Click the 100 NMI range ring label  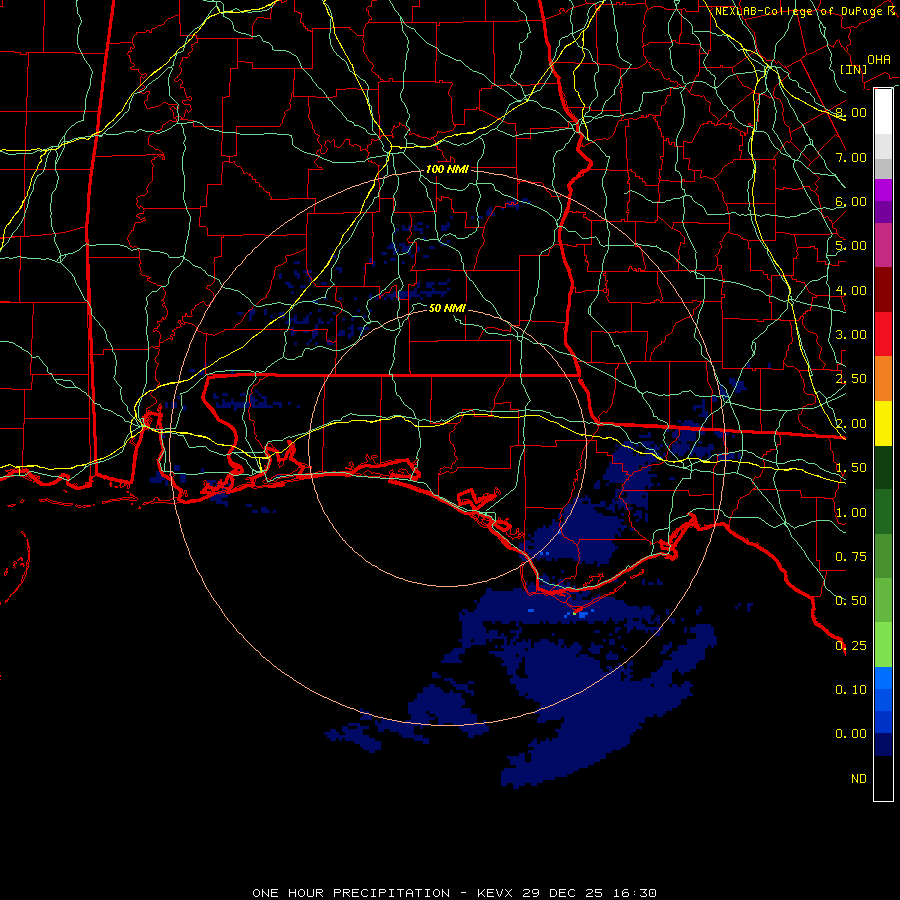[447, 169]
